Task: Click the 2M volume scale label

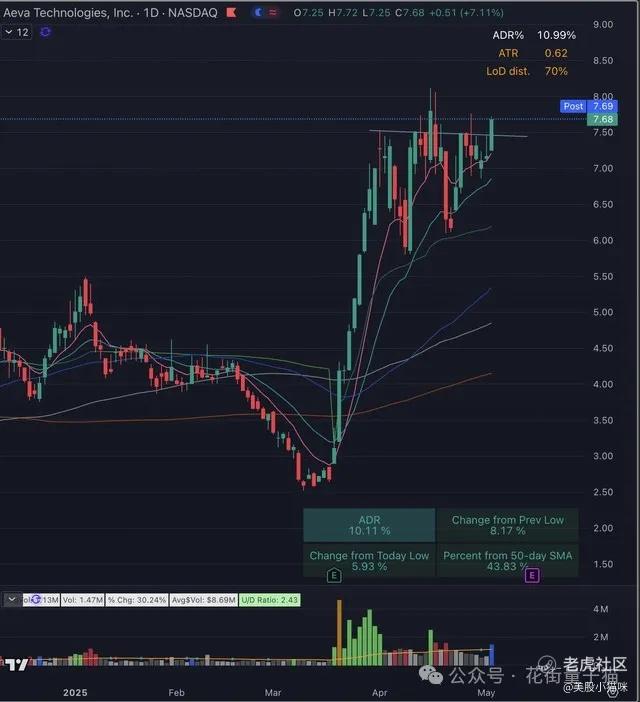Action: (x=601, y=637)
